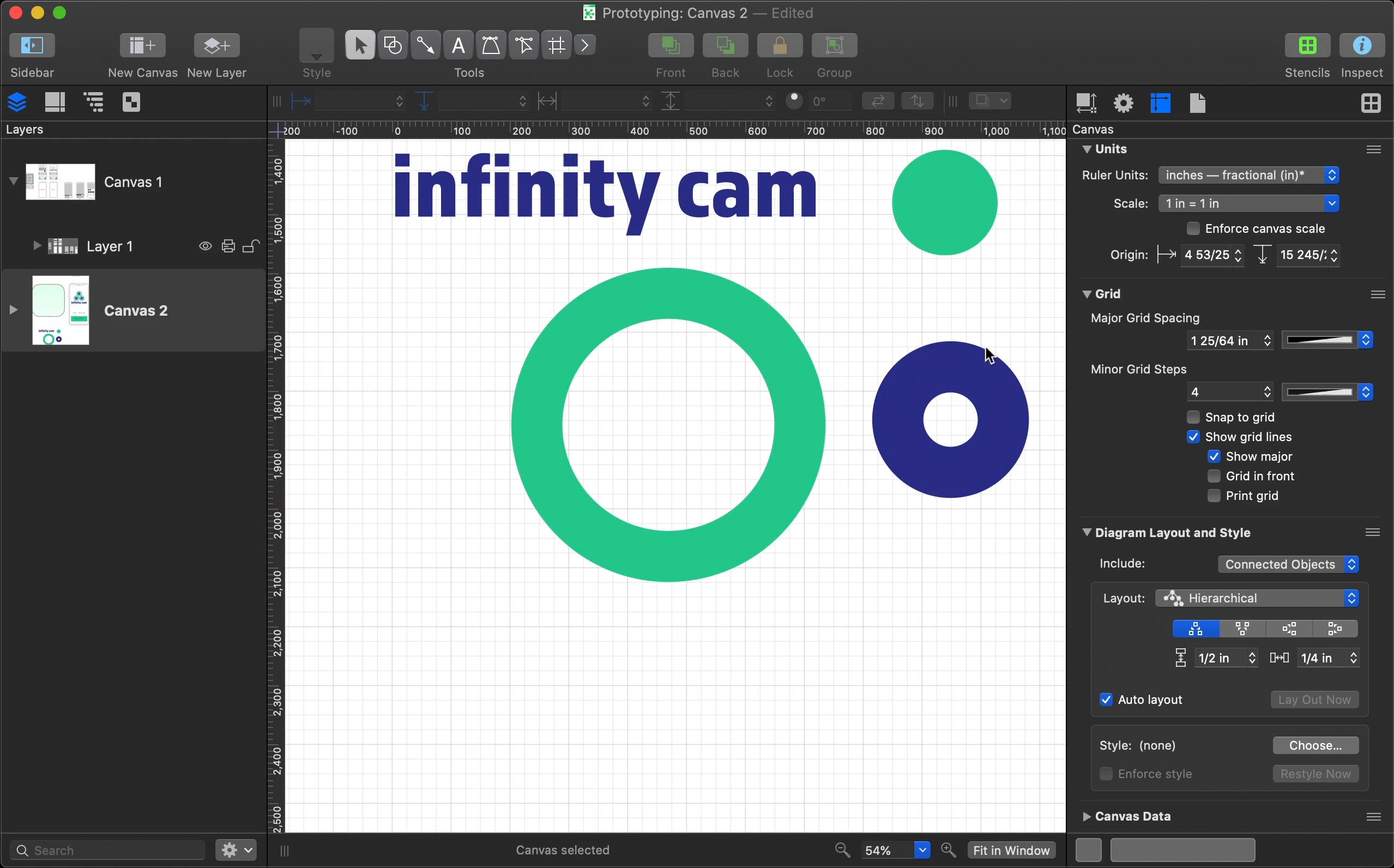Screen dimensions: 1394x868
Task: Toggle visibility of Layer 1
Action: click(205, 246)
